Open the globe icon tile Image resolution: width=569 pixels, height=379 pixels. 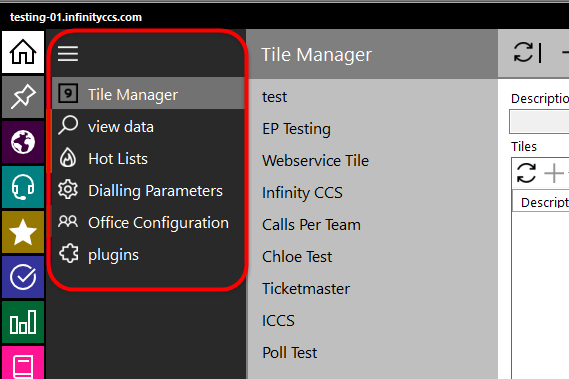(x=23, y=142)
